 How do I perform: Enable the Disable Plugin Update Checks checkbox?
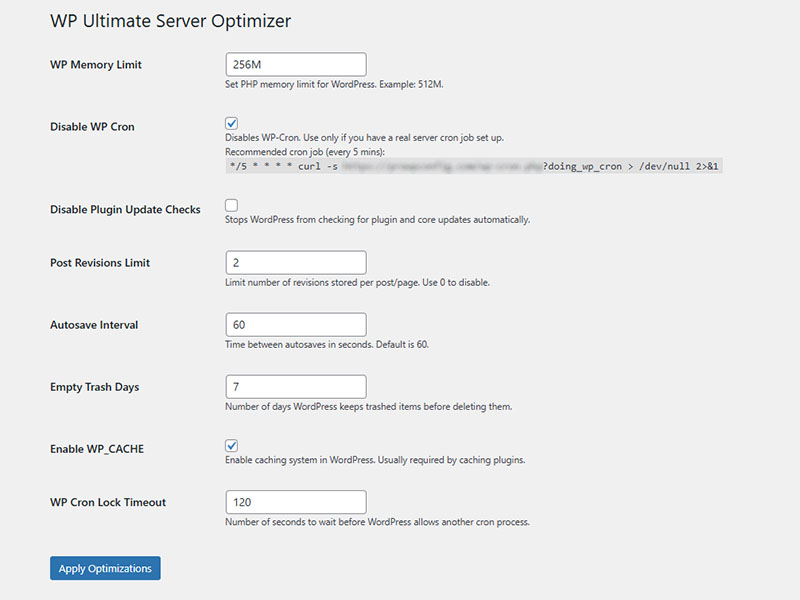tap(232, 205)
